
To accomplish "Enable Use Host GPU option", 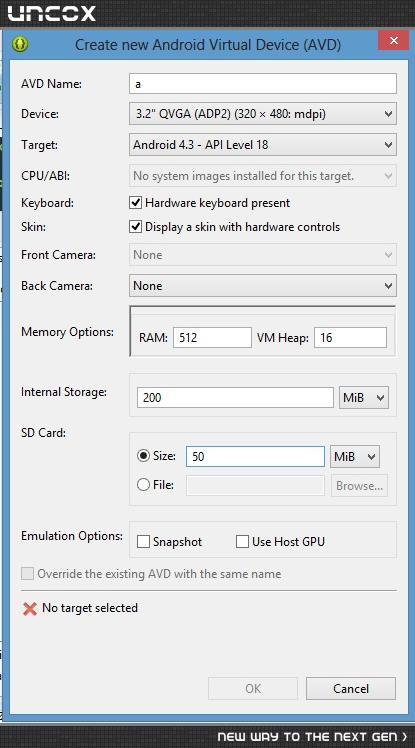I will [242, 541].
